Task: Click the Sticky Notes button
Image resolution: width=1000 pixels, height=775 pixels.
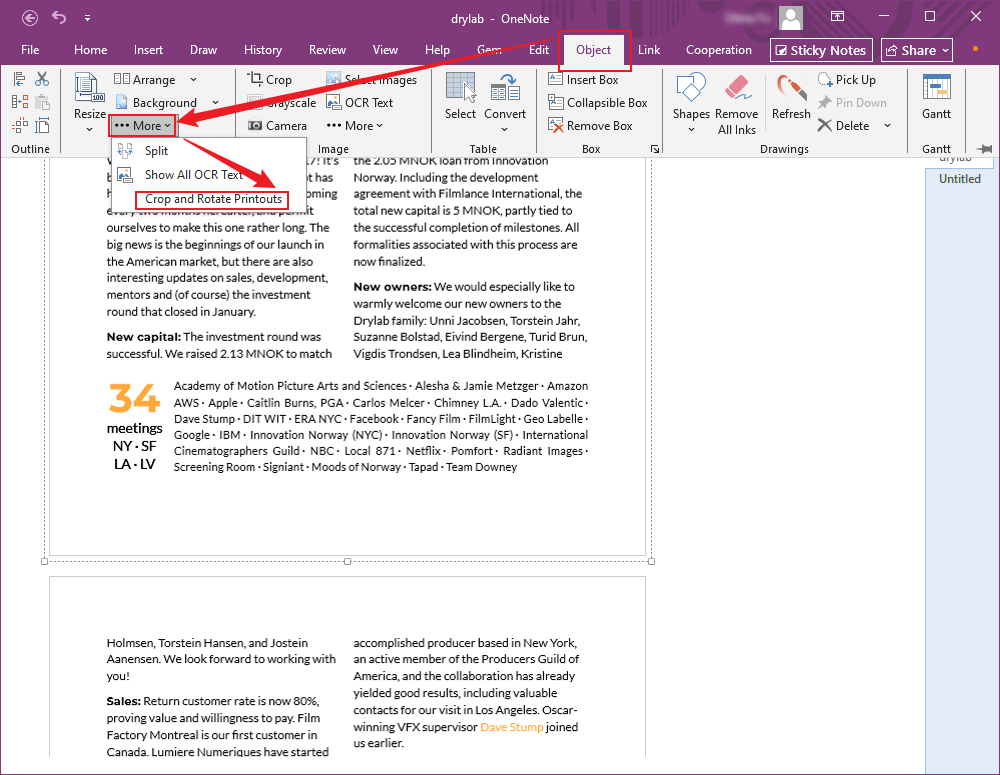Action: 821,50
